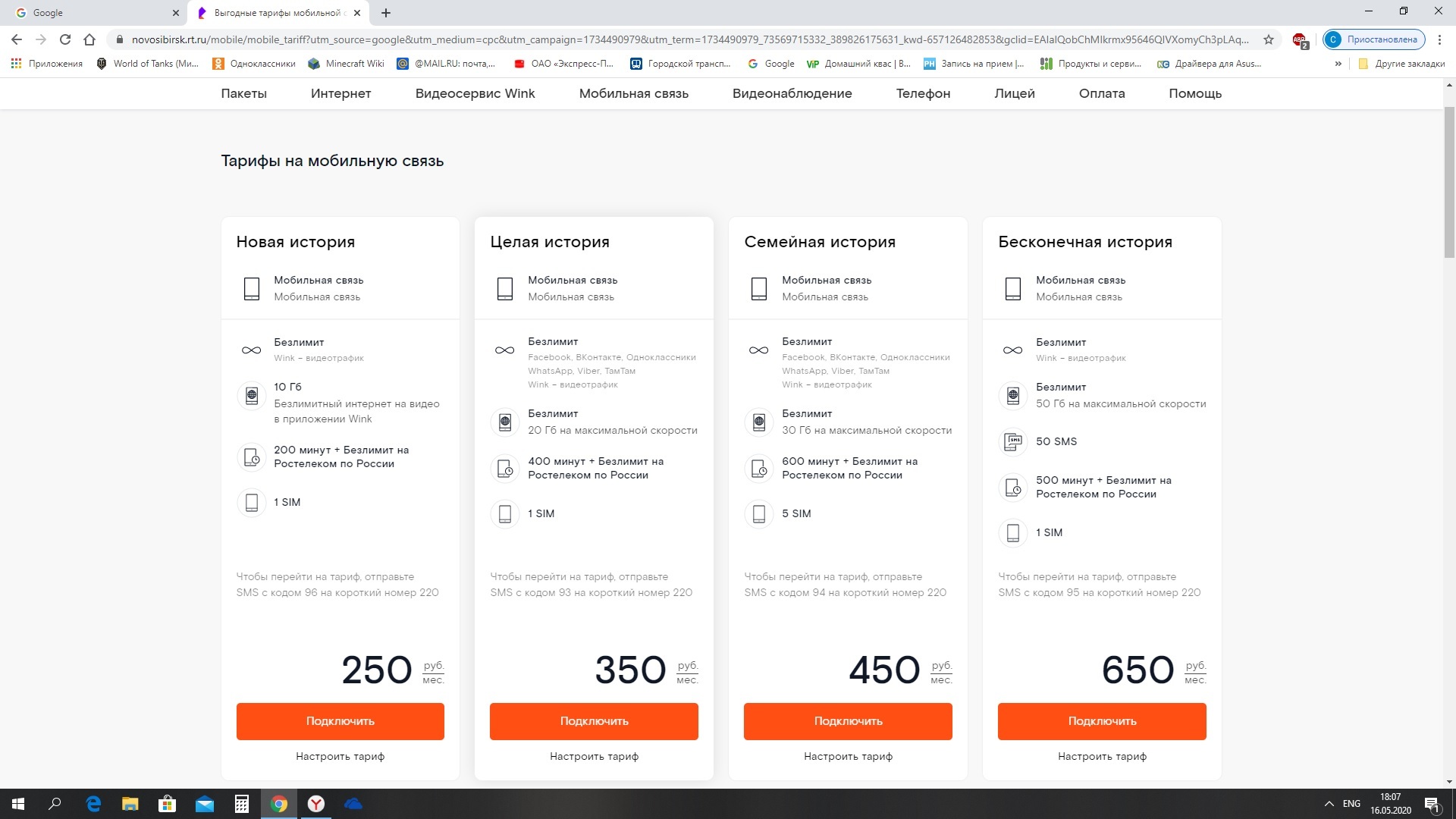
Task: Open Драйвера для Asus bookmark
Action: 1210,64
